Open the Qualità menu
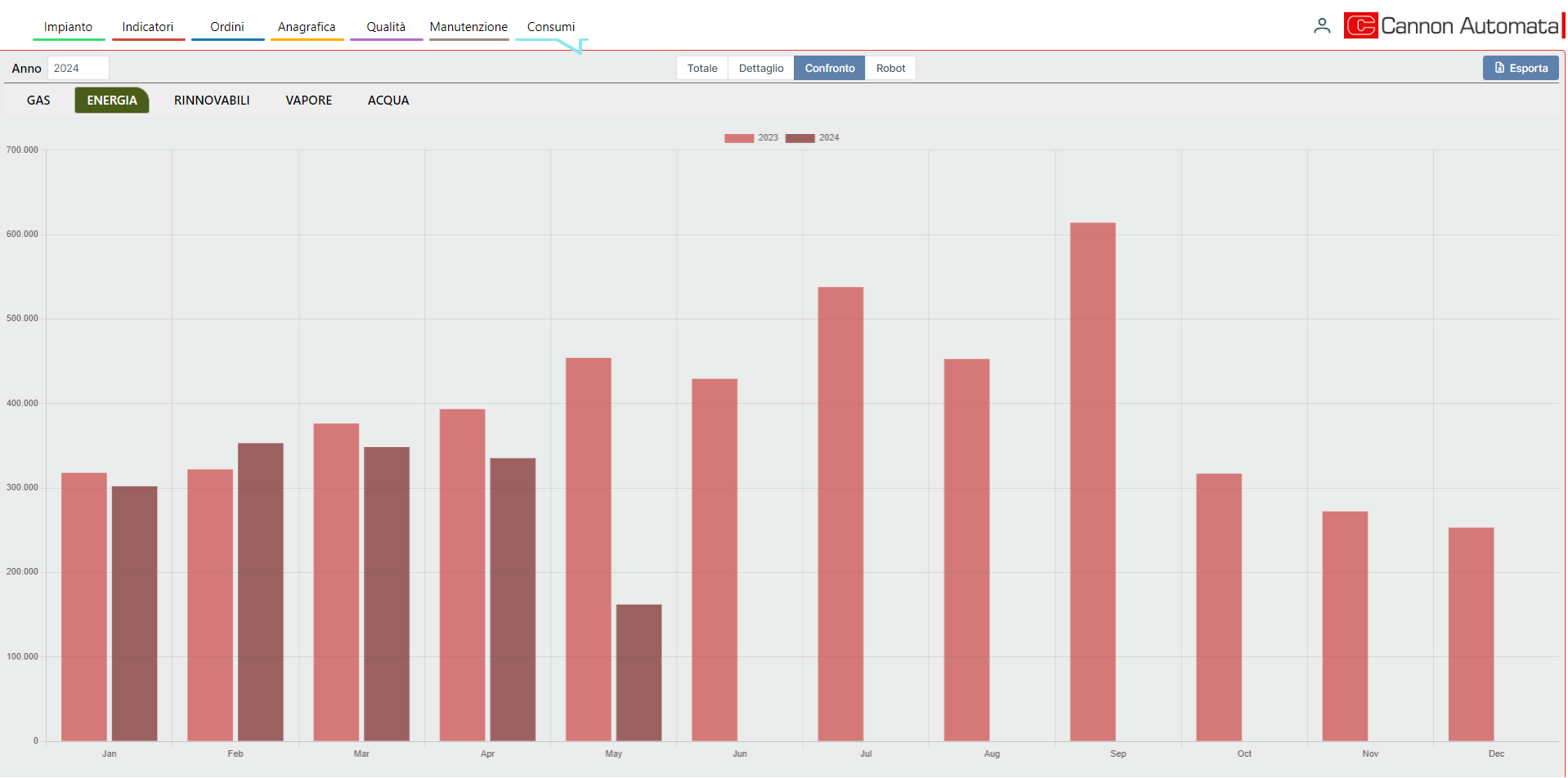The height and width of the screenshot is (778, 1568). pyautogui.click(x=385, y=27)
